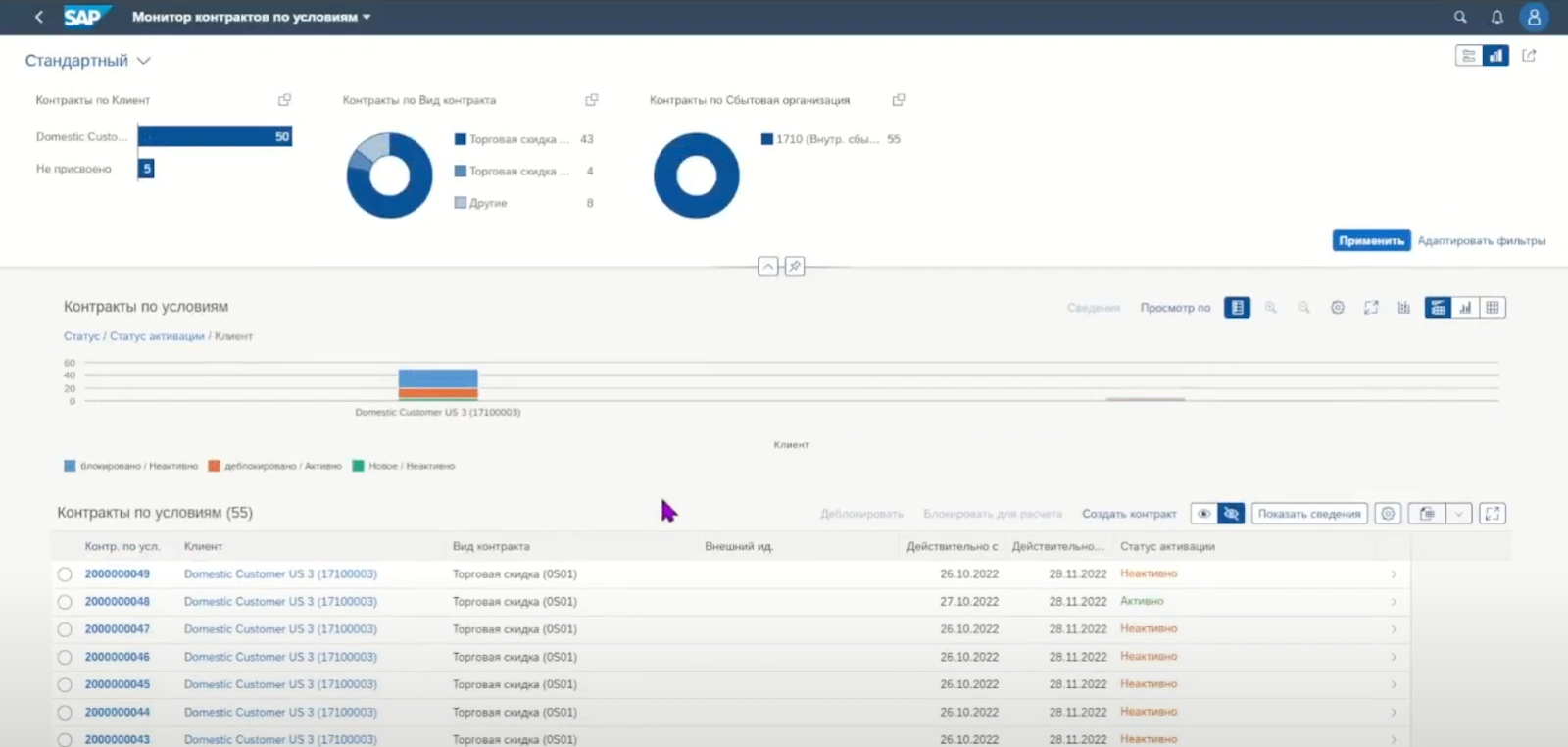Maximize the contracts table
Screen dimensions: 1568x747
click(1493, 514)
